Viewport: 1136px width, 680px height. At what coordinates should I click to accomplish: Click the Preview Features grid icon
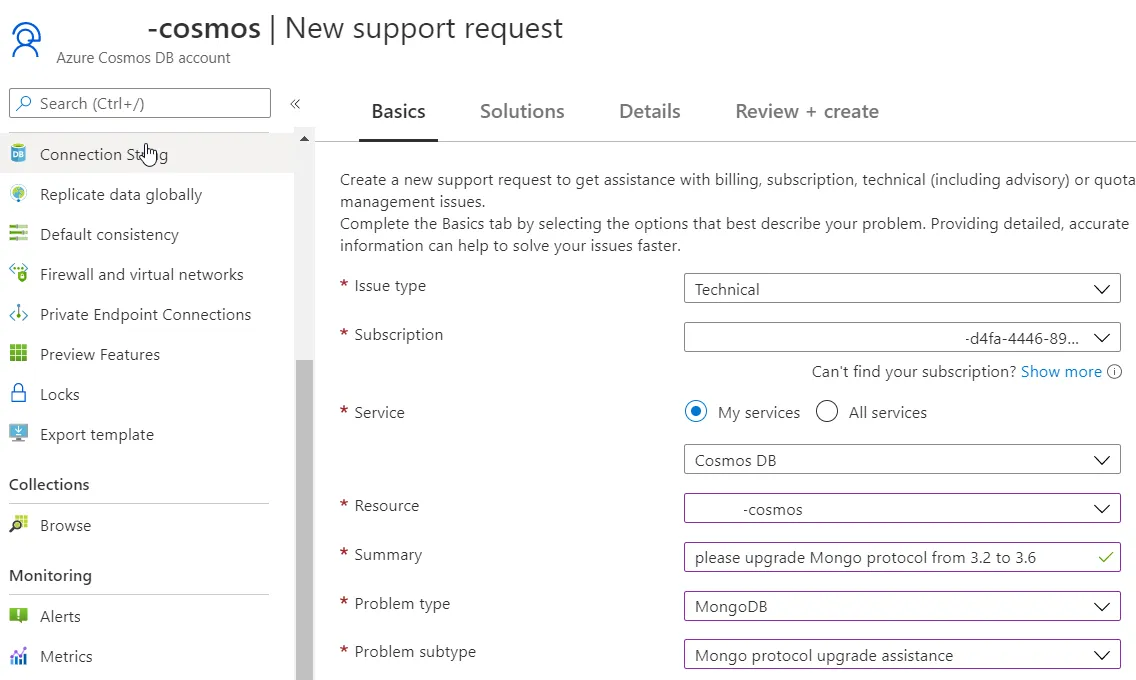coord(18,354)
